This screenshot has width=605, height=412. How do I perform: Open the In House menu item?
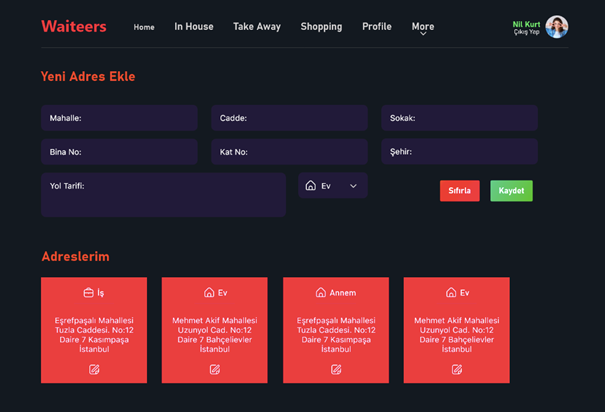[x=194, y=27]
